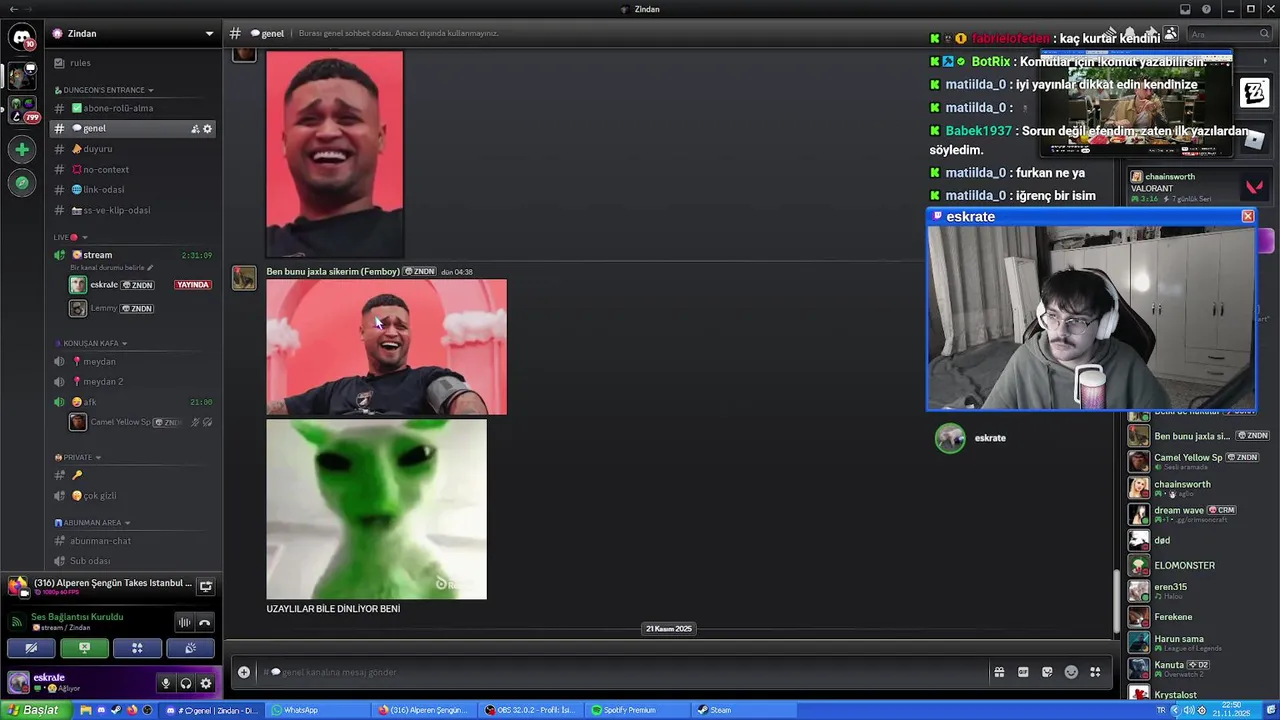Open the Discord inbox icon in title bar

[x=1185, y=9]
